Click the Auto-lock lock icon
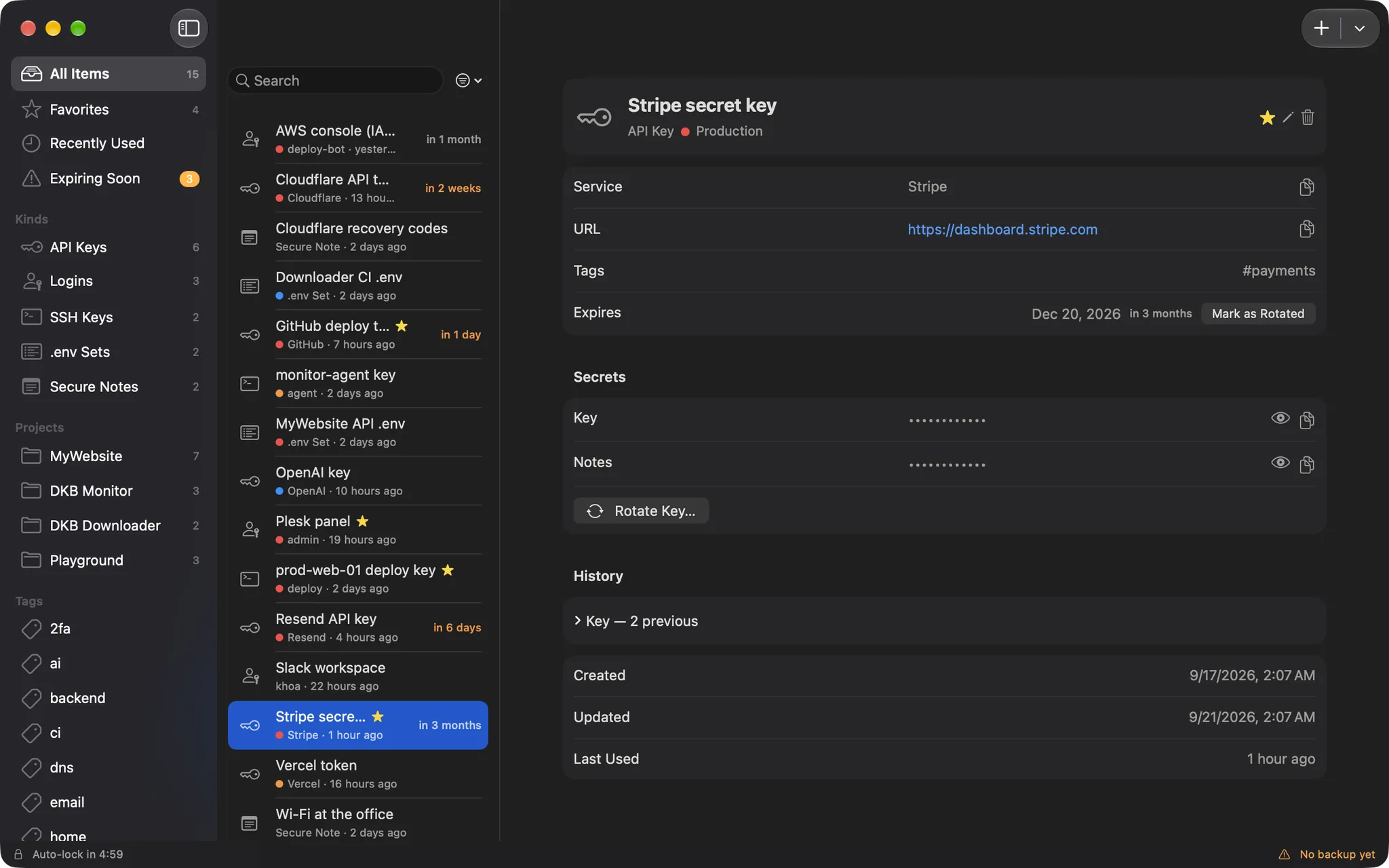 (x=18, y=854)
